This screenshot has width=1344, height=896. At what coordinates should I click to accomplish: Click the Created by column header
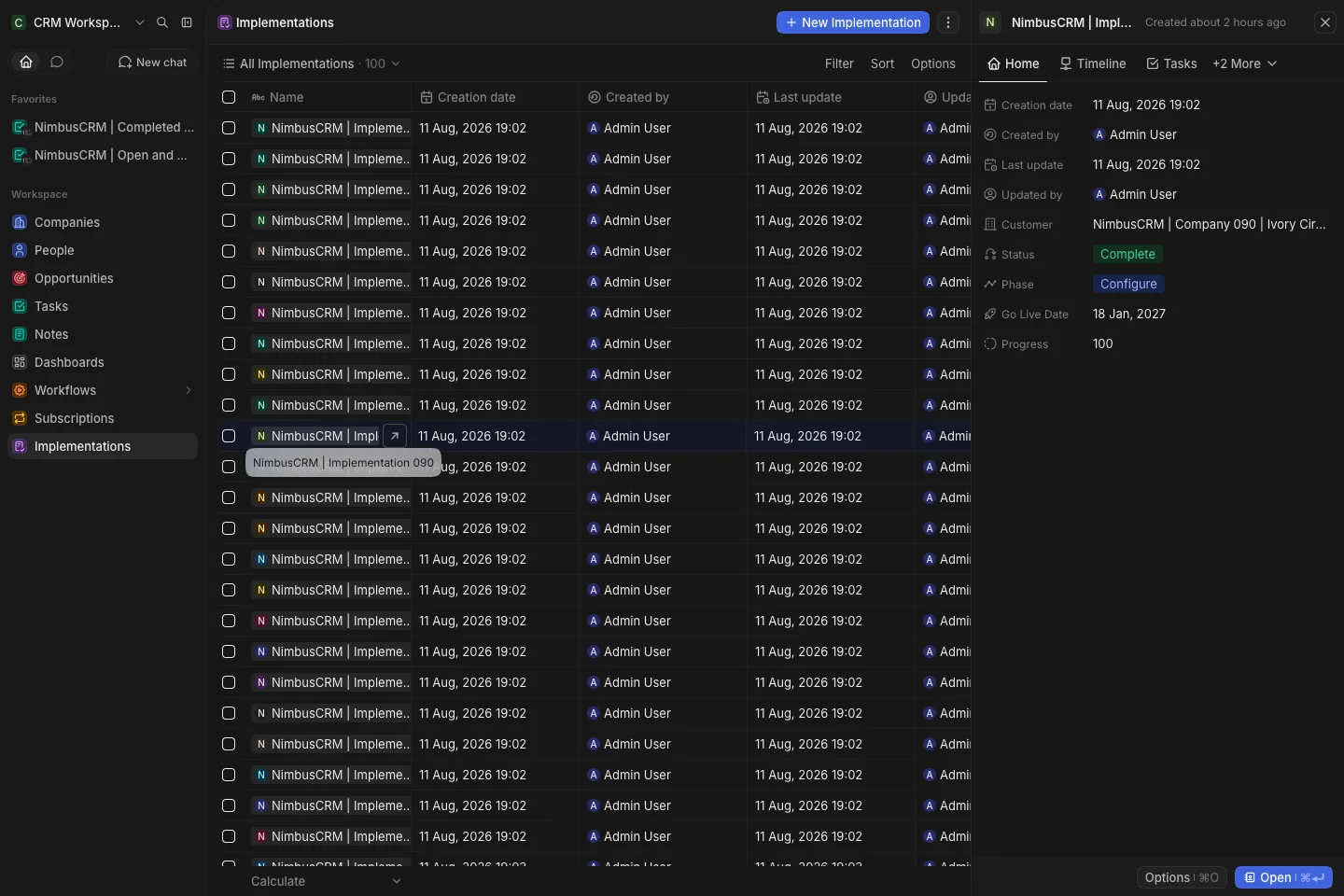pos(663,97)
